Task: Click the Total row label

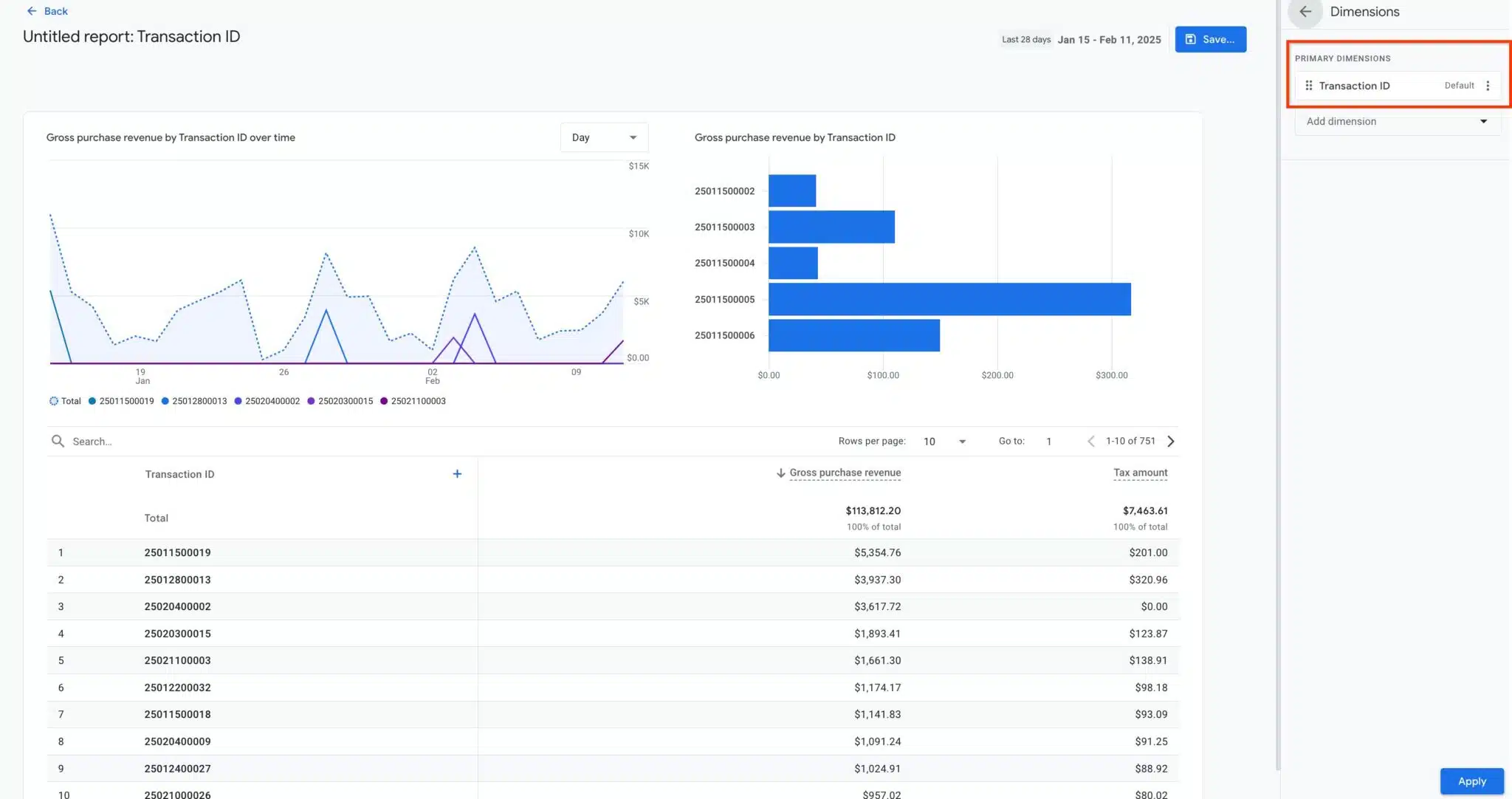Action: coord(156,518)
